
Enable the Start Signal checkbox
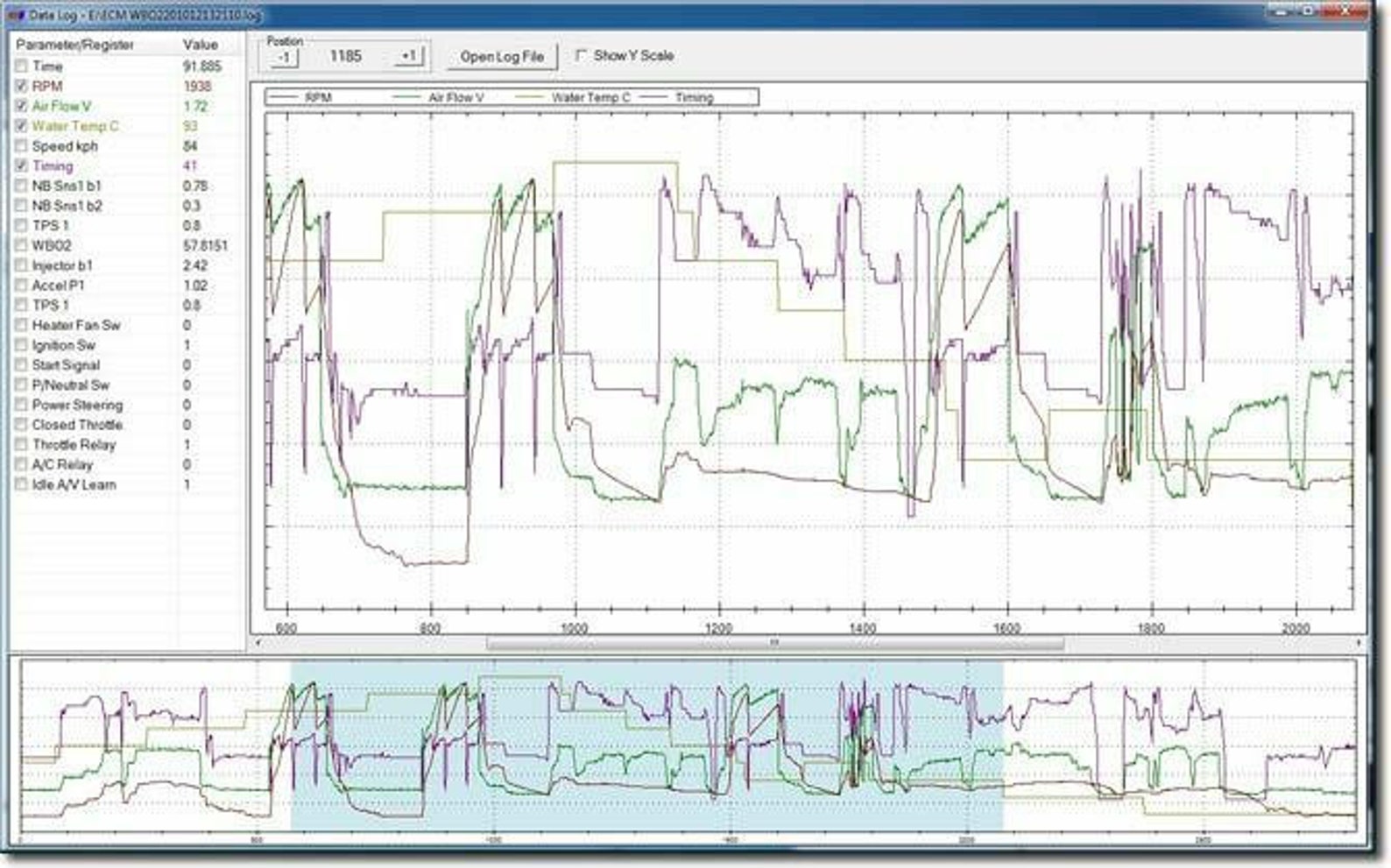tap(21, 365)
